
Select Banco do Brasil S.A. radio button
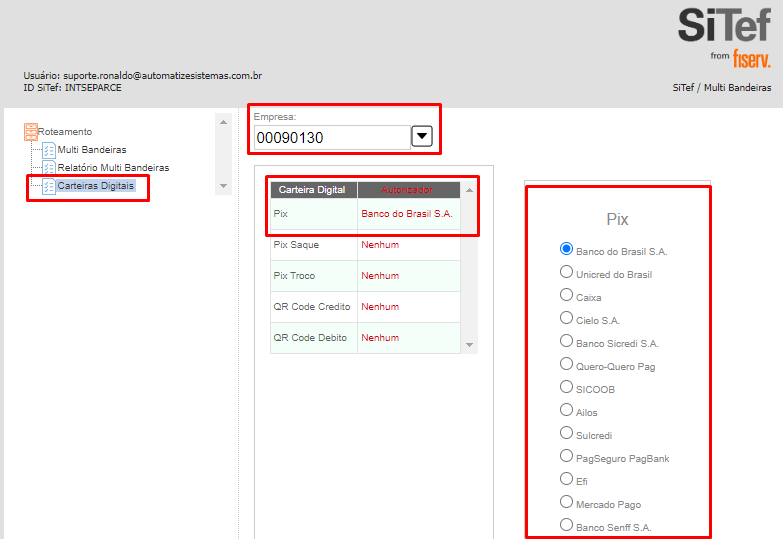[566, 249]
